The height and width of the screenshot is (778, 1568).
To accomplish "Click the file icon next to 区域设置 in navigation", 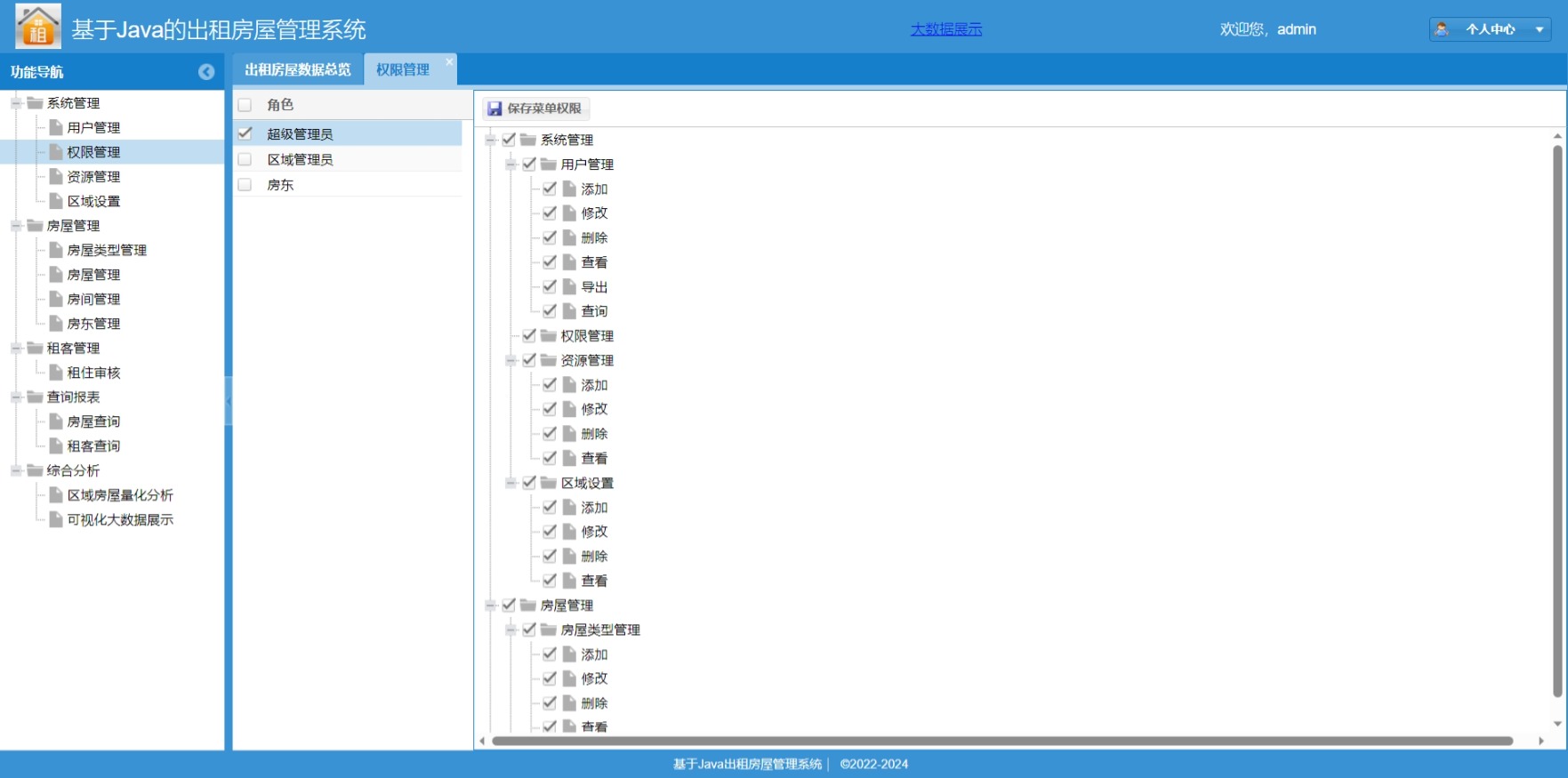I will (56, 201).
